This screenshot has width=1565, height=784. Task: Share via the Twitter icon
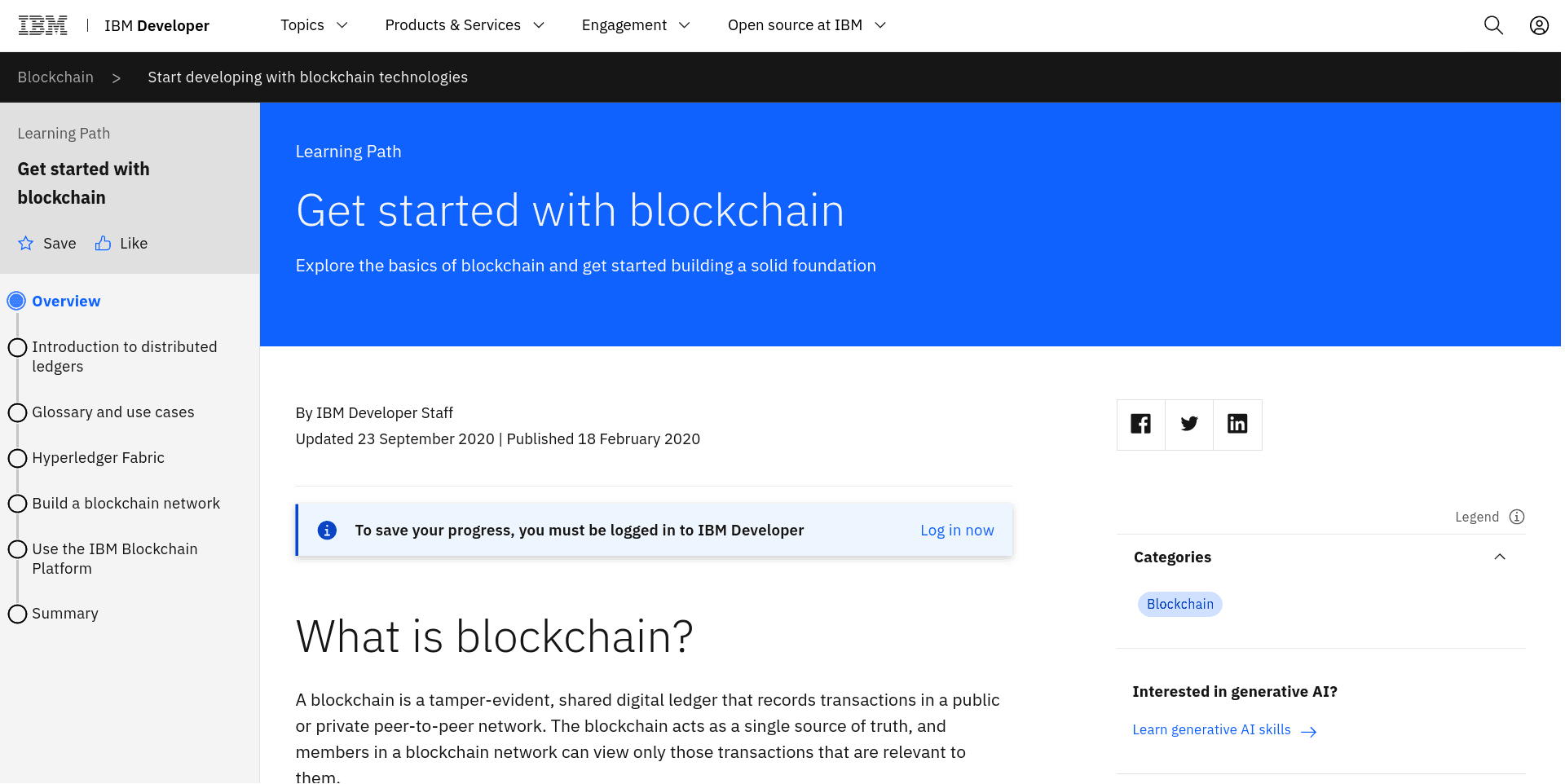[1189, 424]
